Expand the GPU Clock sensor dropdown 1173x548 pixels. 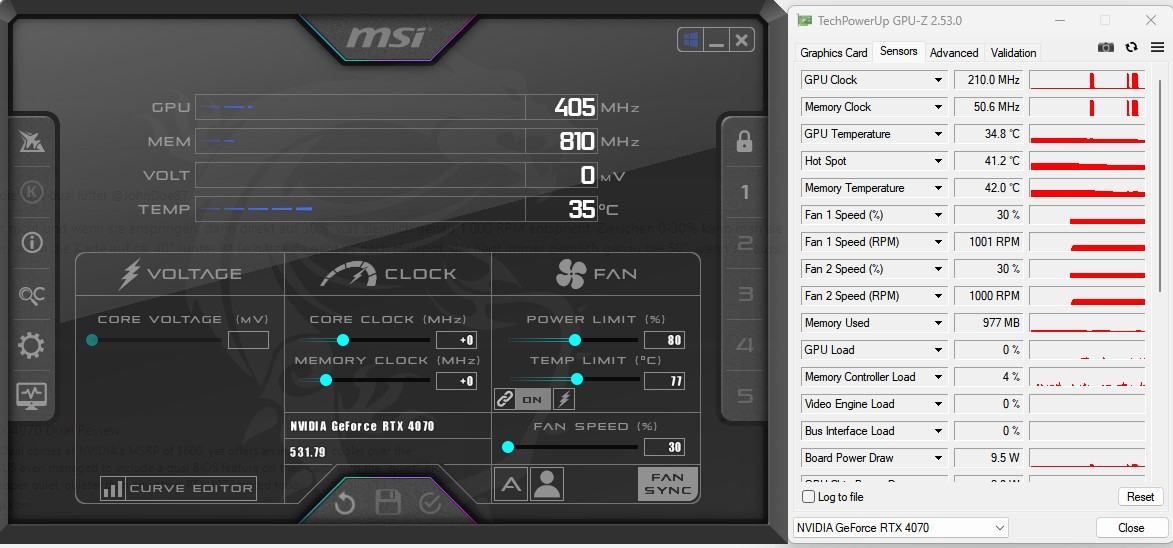click(x=938, y=80)
